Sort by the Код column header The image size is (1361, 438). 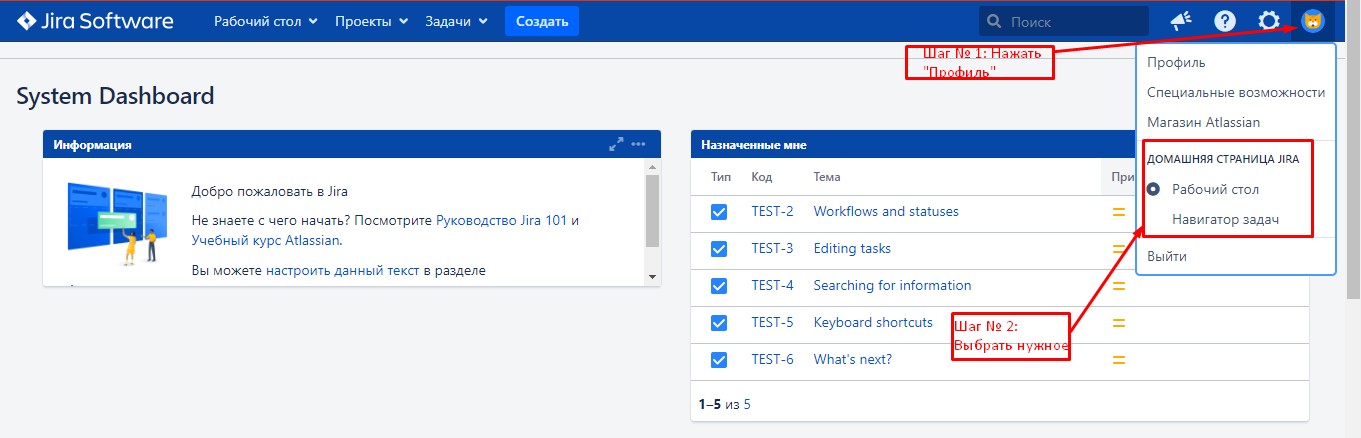point(762,177)
